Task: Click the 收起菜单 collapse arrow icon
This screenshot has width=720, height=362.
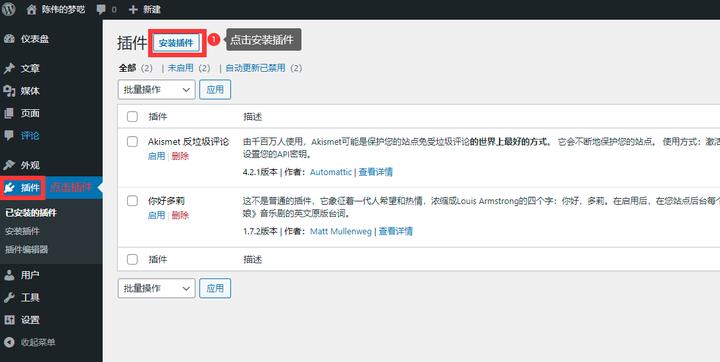Action: (9, 342)
